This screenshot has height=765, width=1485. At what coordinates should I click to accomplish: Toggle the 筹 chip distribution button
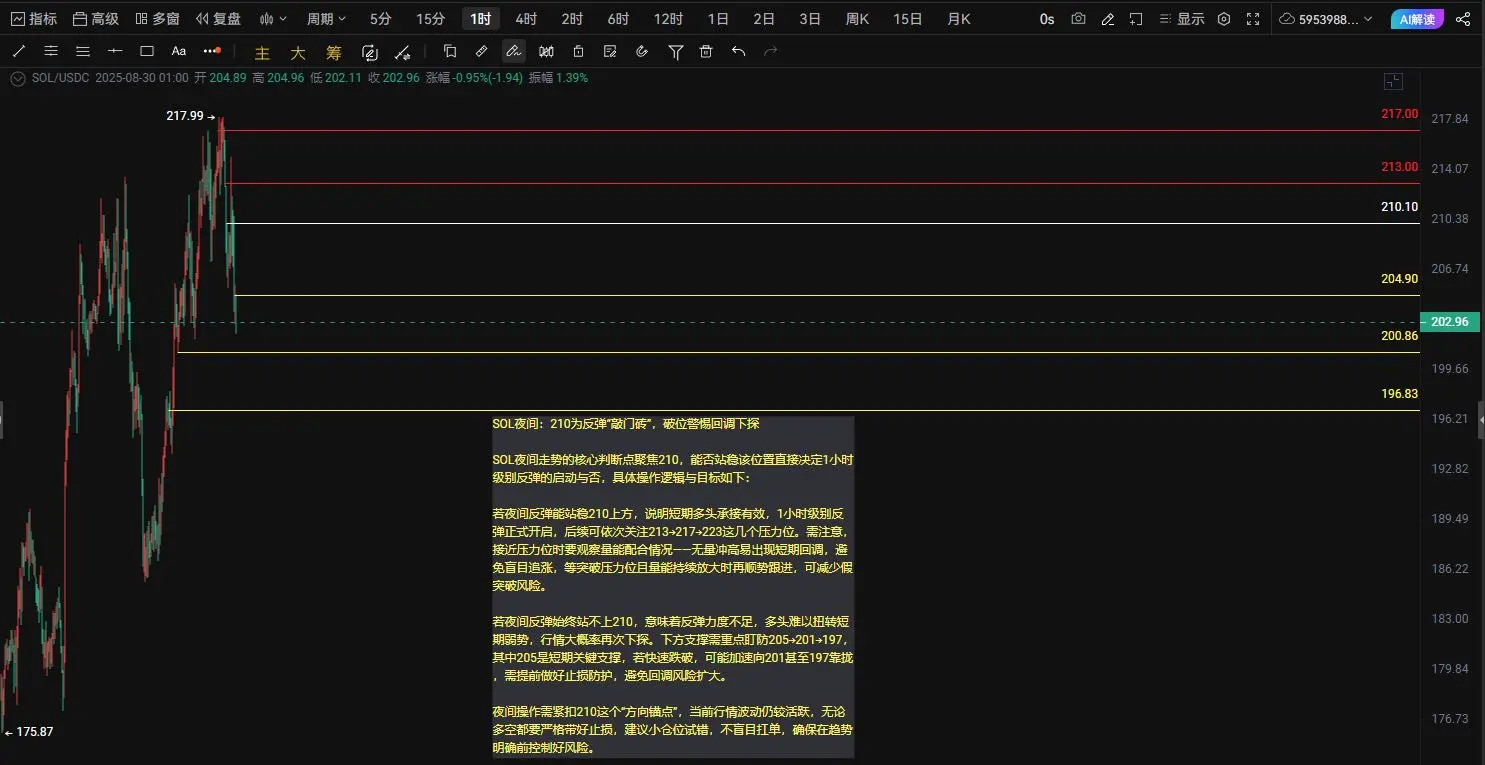pyautogui.click(x=332, y=53)
